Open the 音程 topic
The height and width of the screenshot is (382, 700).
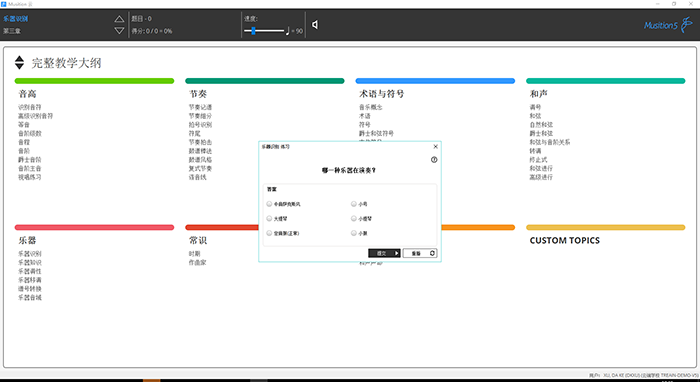tap(24, 142)
